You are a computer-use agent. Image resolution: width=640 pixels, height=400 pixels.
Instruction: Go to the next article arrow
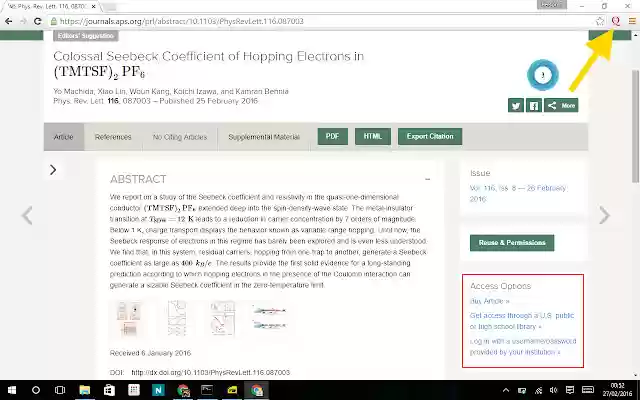point(604,216)
